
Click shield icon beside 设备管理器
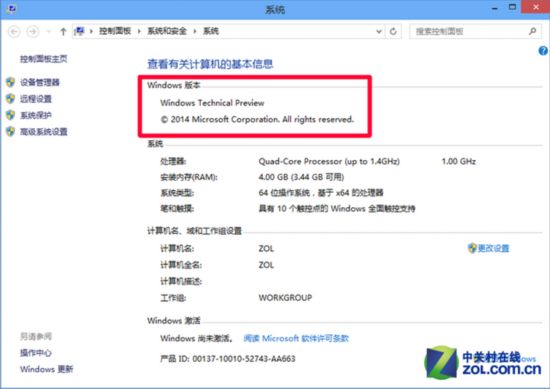[11, 82]
